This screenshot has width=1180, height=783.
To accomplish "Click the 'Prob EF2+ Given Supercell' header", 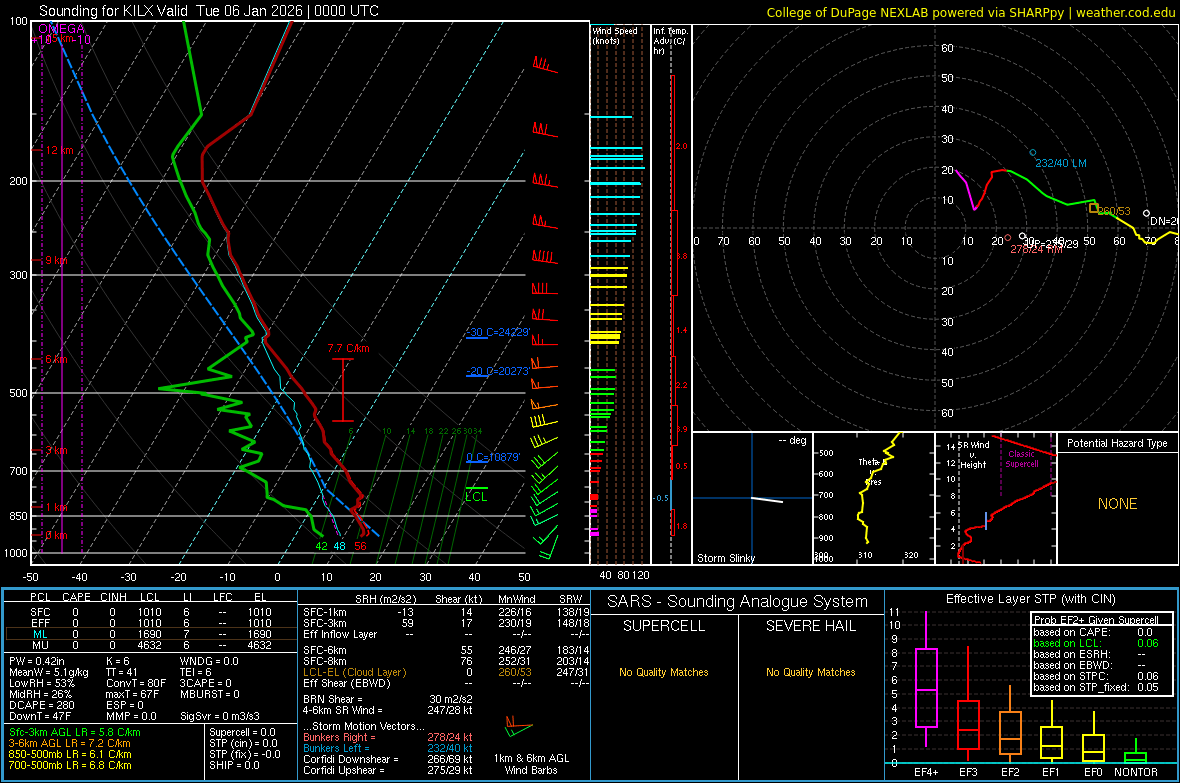I will coord(1096,620).
